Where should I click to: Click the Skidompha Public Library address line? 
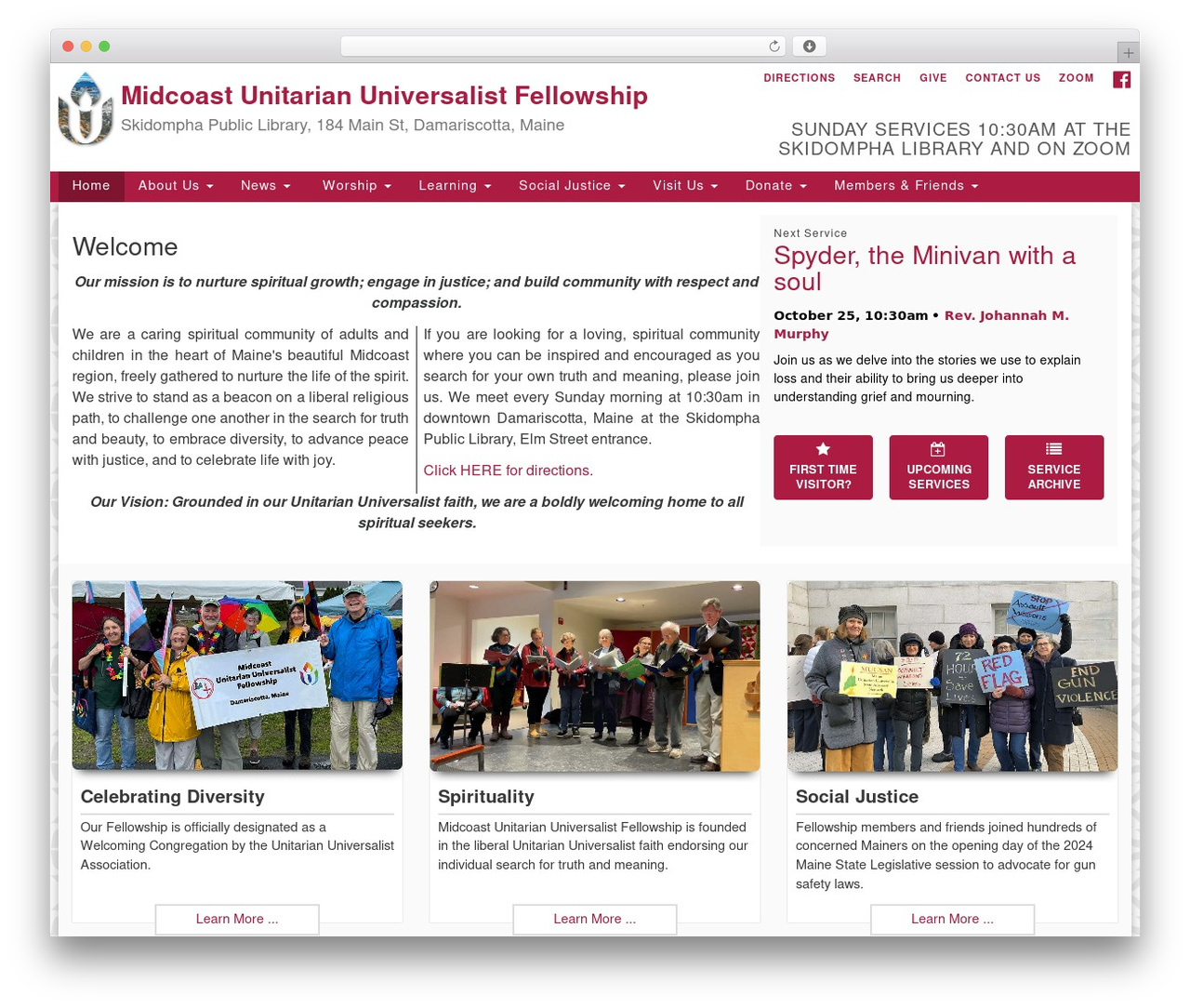343,126
